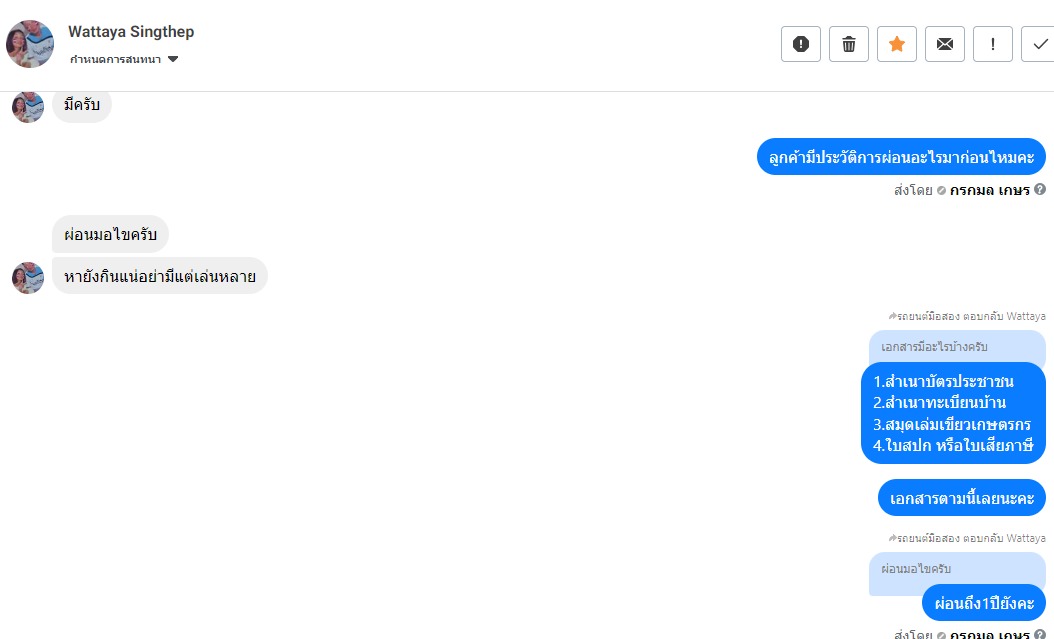Delete conversation using the trash icon

pos(849,44)
